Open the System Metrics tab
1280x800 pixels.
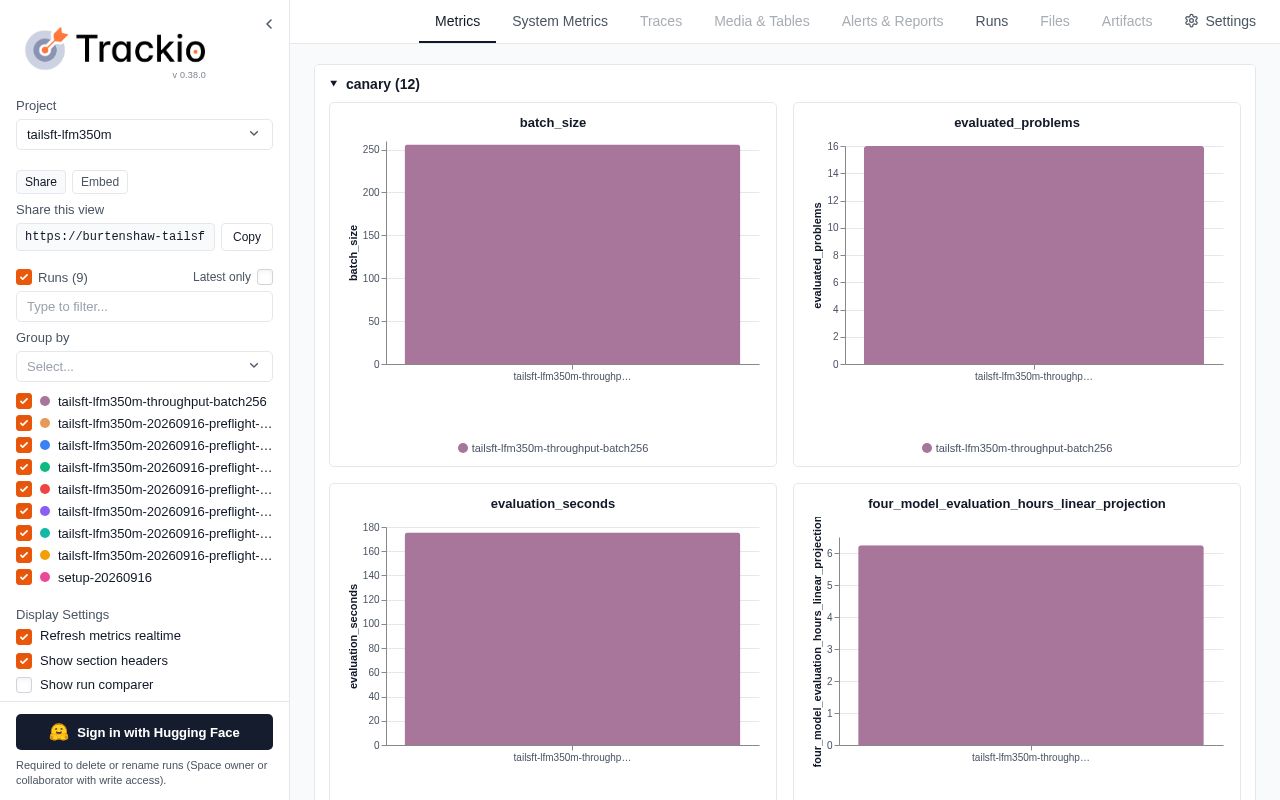point(560,21)
